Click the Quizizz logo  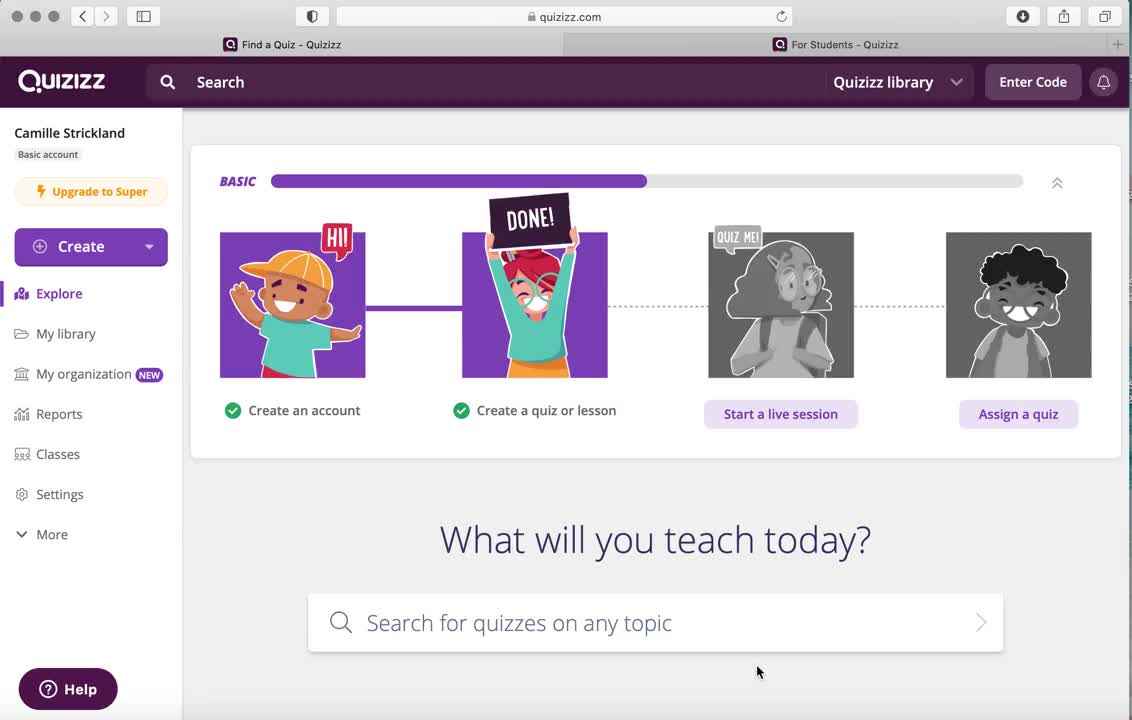coord(61,82)
